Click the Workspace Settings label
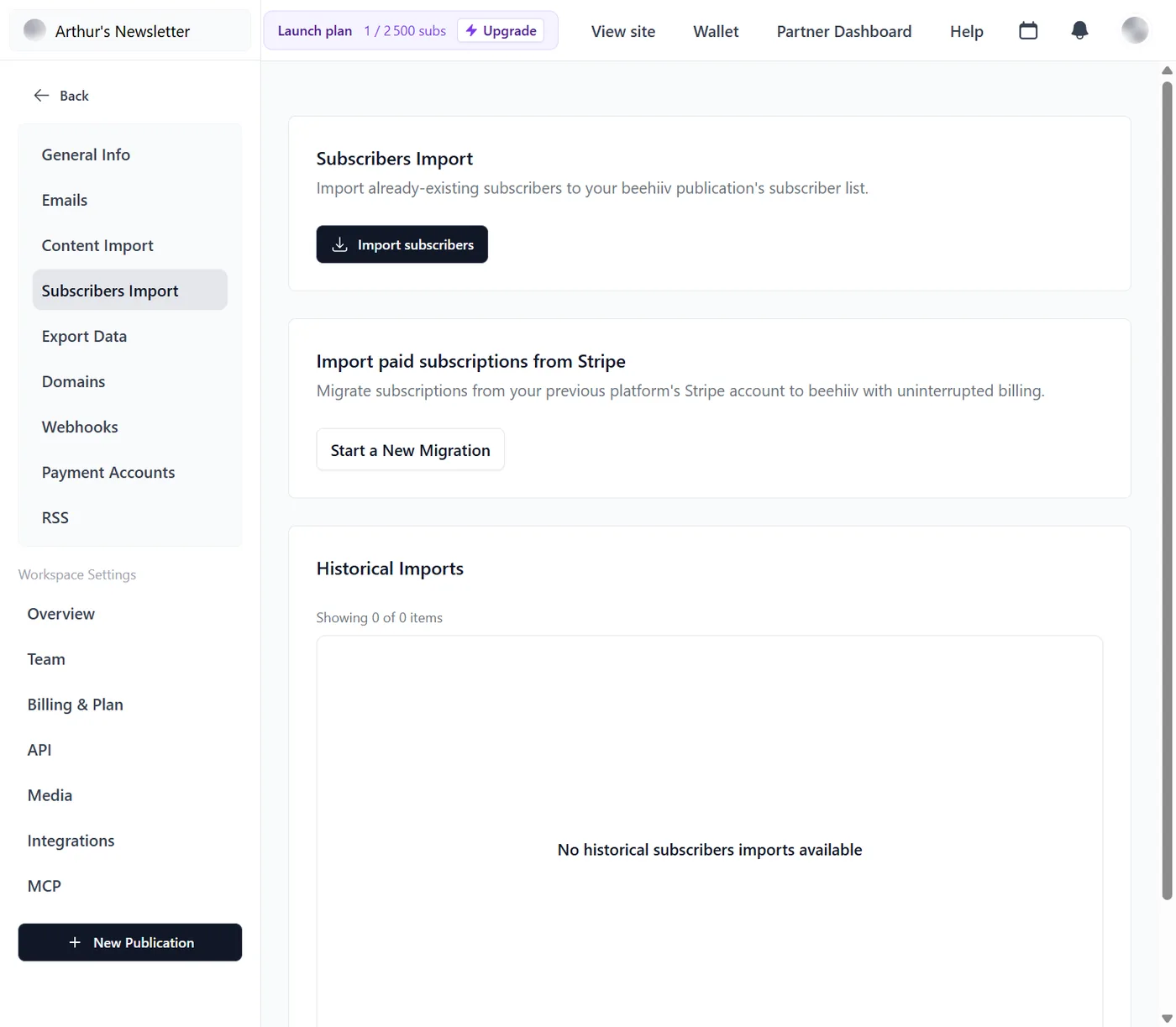Screen dimensions: 1176x1027 77,574
